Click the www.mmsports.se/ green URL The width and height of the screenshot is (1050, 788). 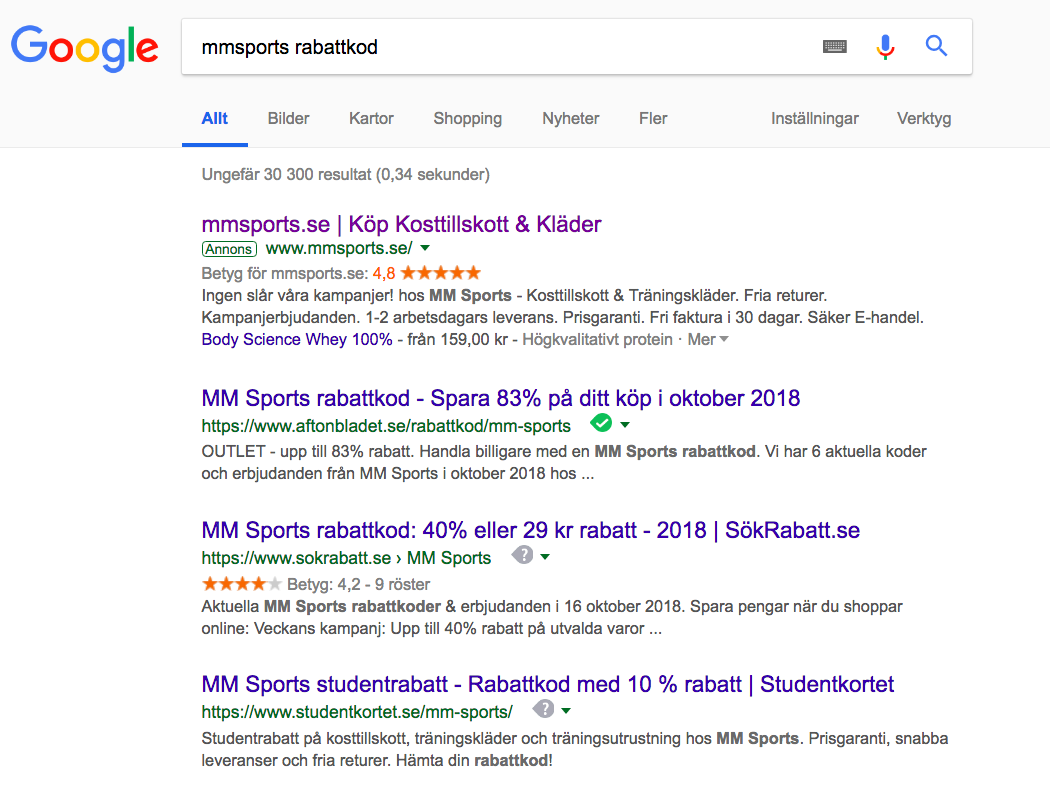click(339, 248)
